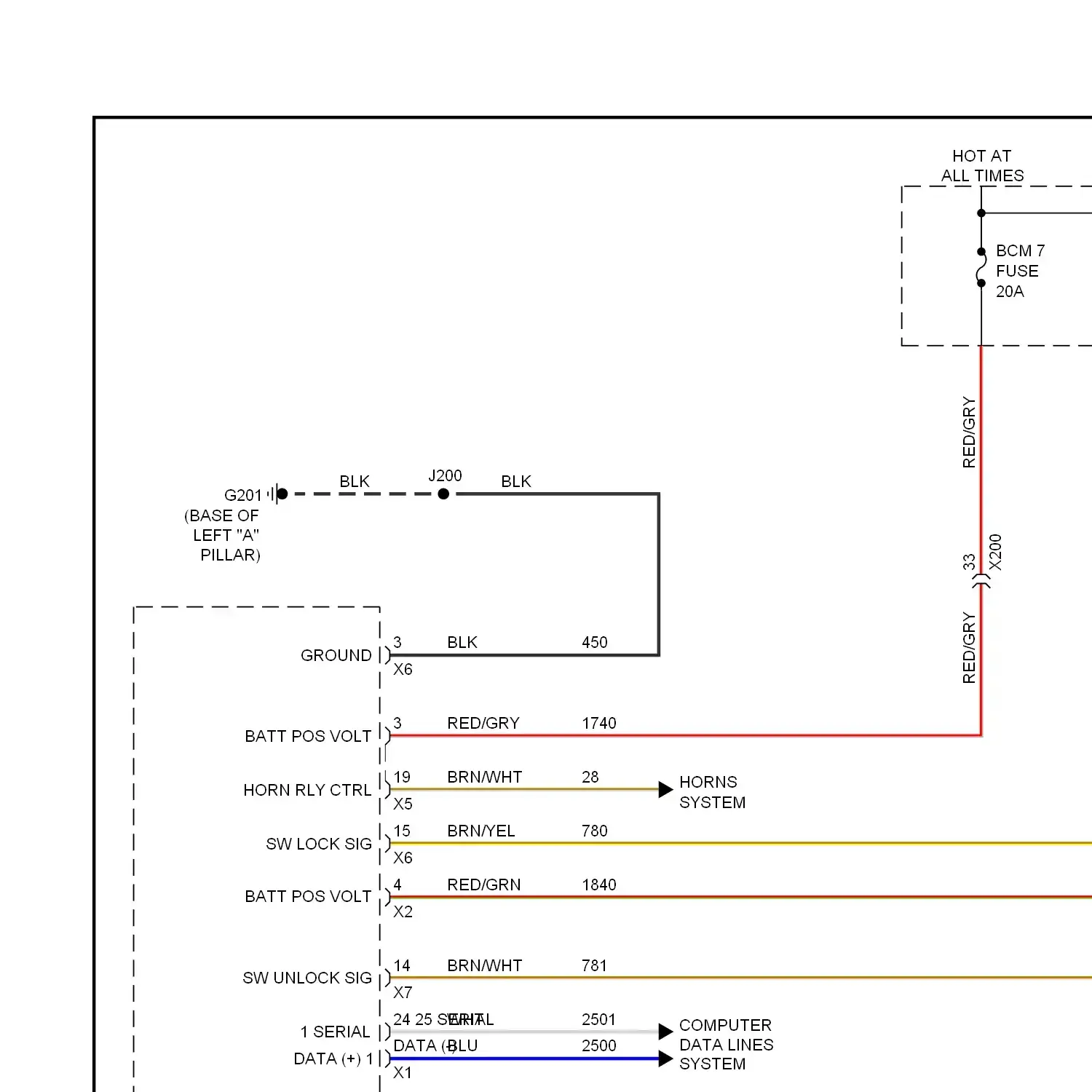Select the BLU wire color label
The image size is (1092, 1092).
463,1045
